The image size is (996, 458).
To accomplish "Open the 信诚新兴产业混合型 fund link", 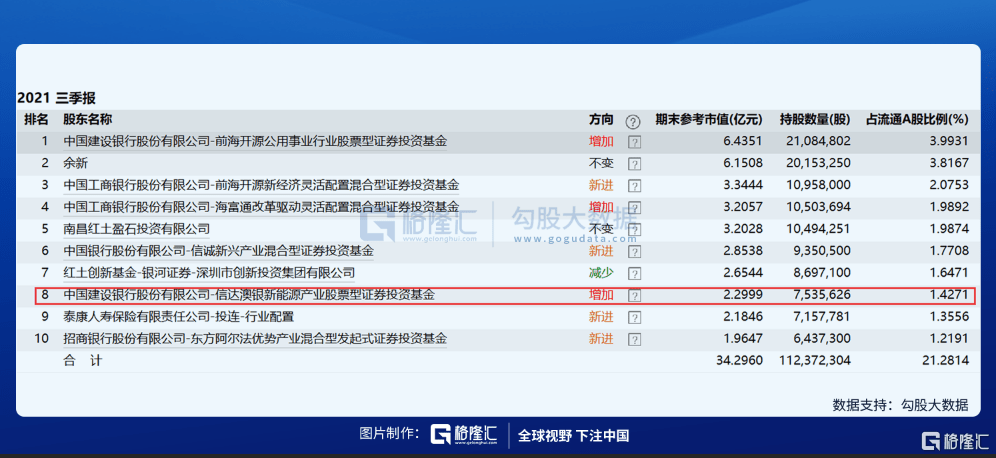I will (x=218, y=250).
